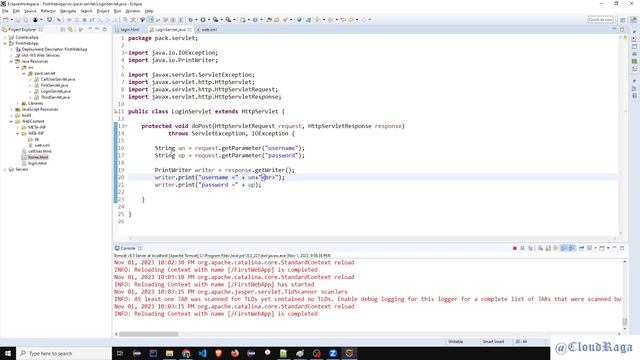The image size is (640, 360).
Task: Click Toggle Mark Occurrences toolbar icon
Action: (151, 20)
